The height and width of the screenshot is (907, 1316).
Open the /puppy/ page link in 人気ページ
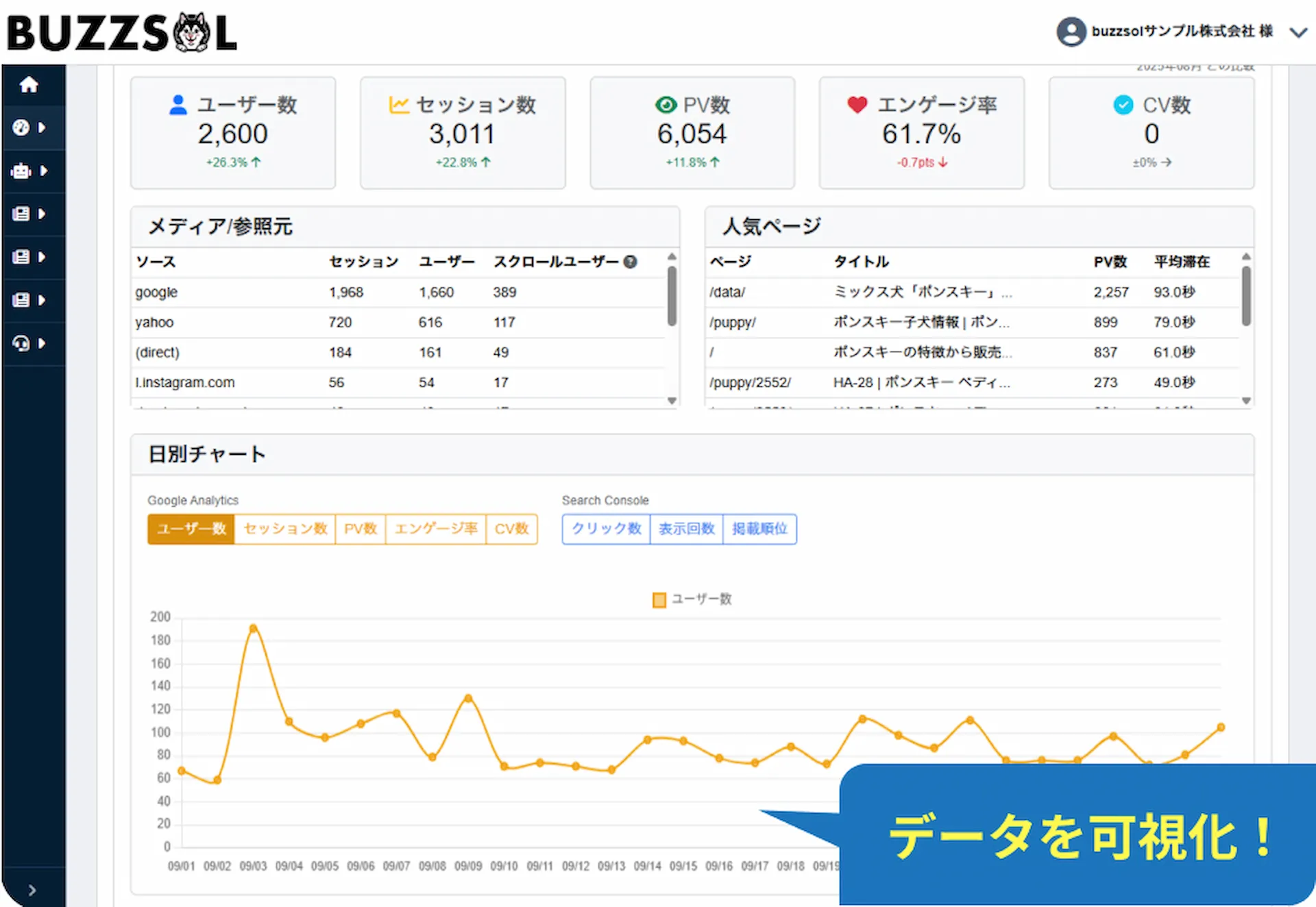[x=733, y=322]
